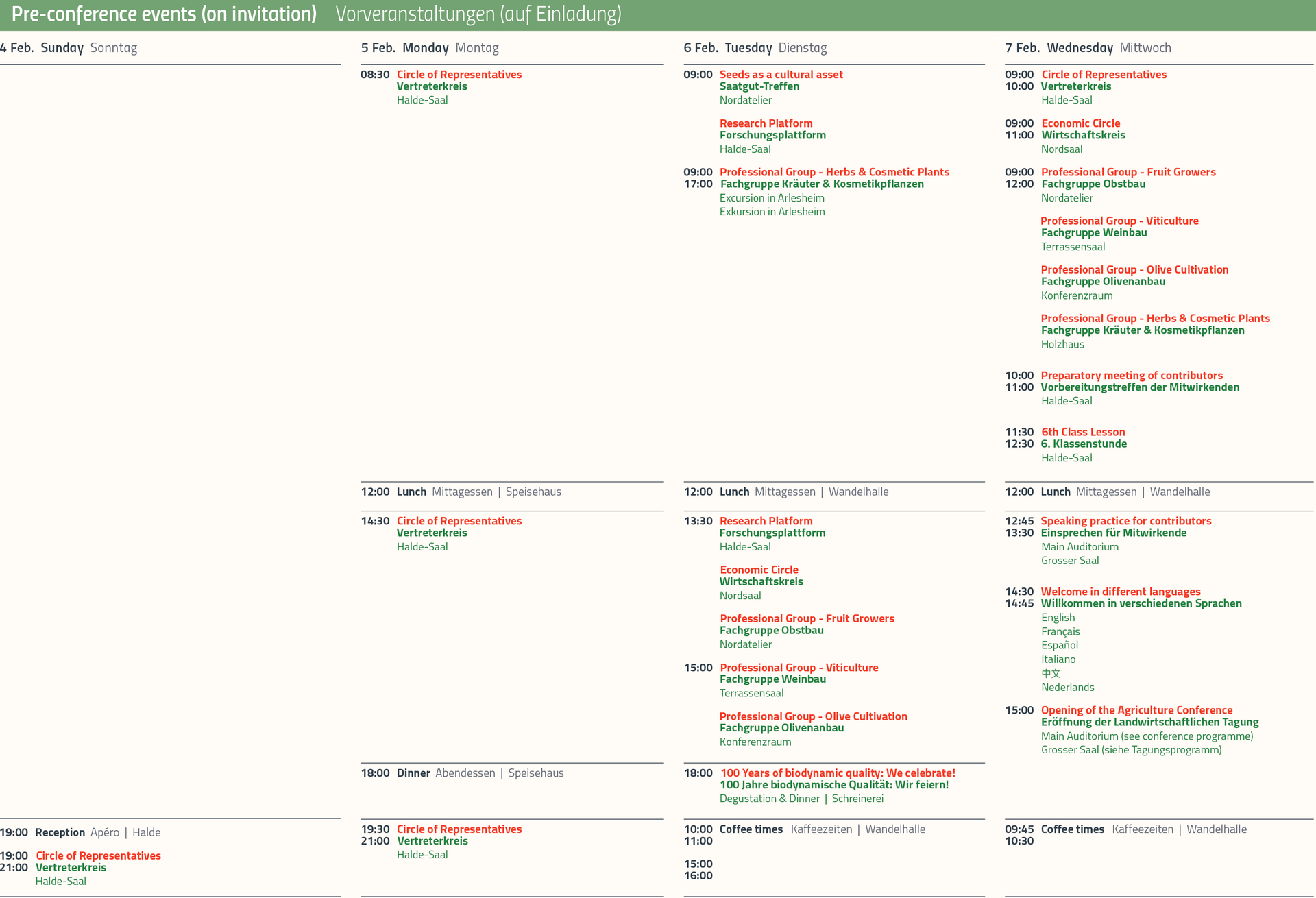This screenshot has height=898, width=1316.
Task: Click Monday 19:30 'Circle of Representatives' entry
Action: click(x=459, y=829)
